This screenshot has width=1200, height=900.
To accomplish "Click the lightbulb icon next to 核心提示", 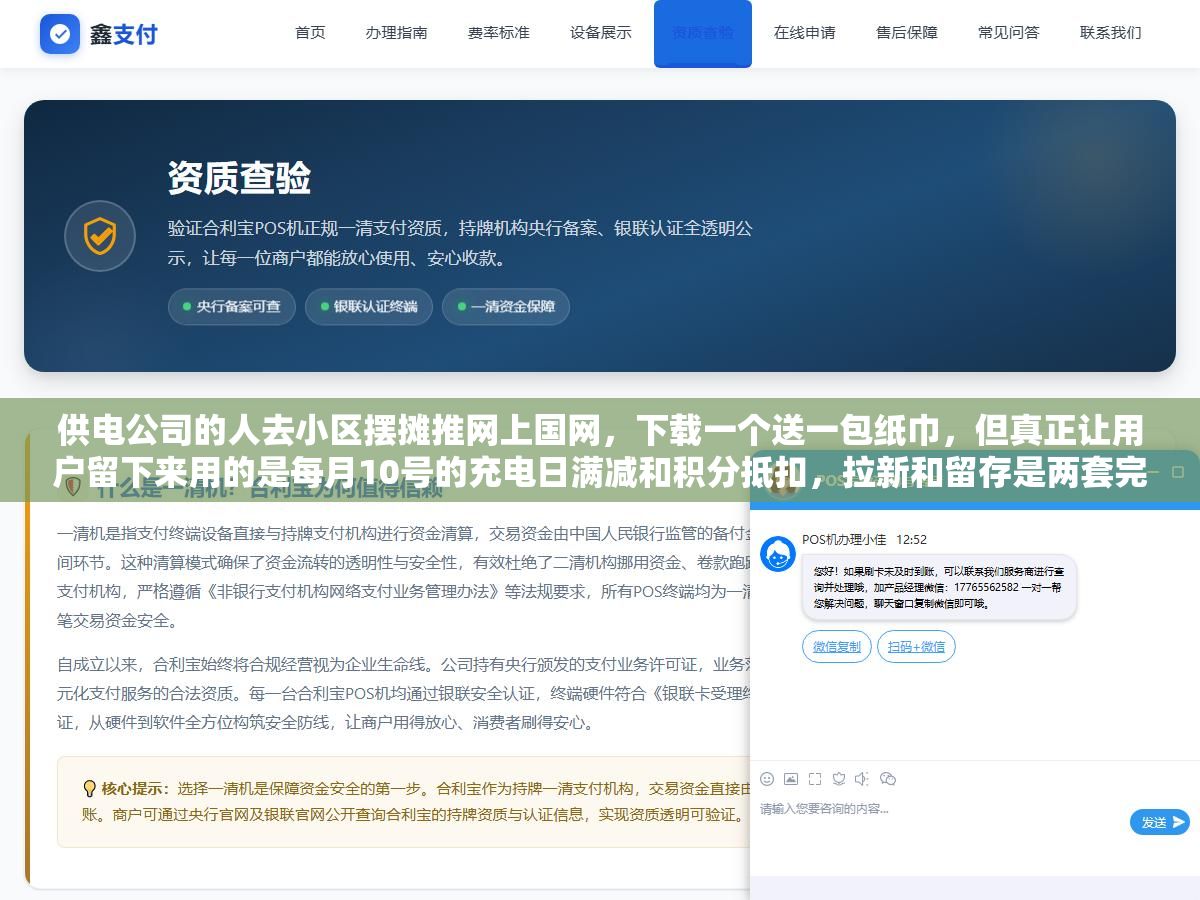I will click(x=89, y=788).
